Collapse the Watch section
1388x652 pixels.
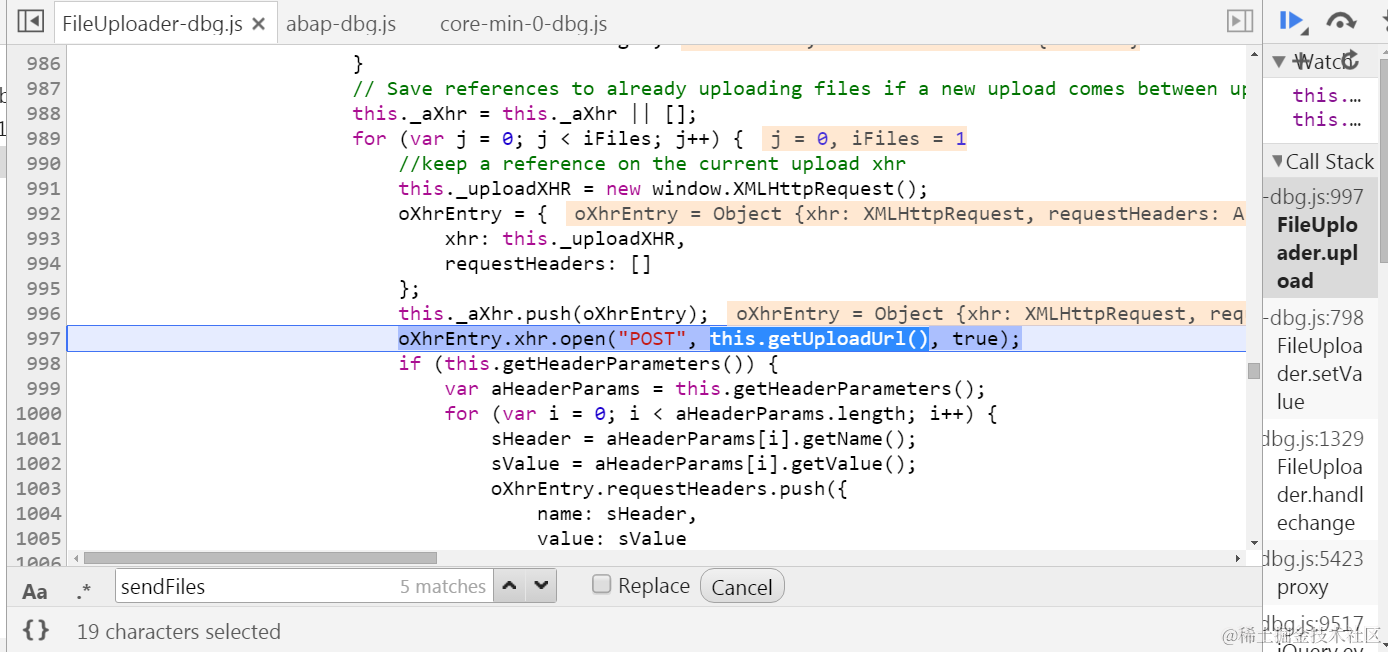(x=1279, y=61)
